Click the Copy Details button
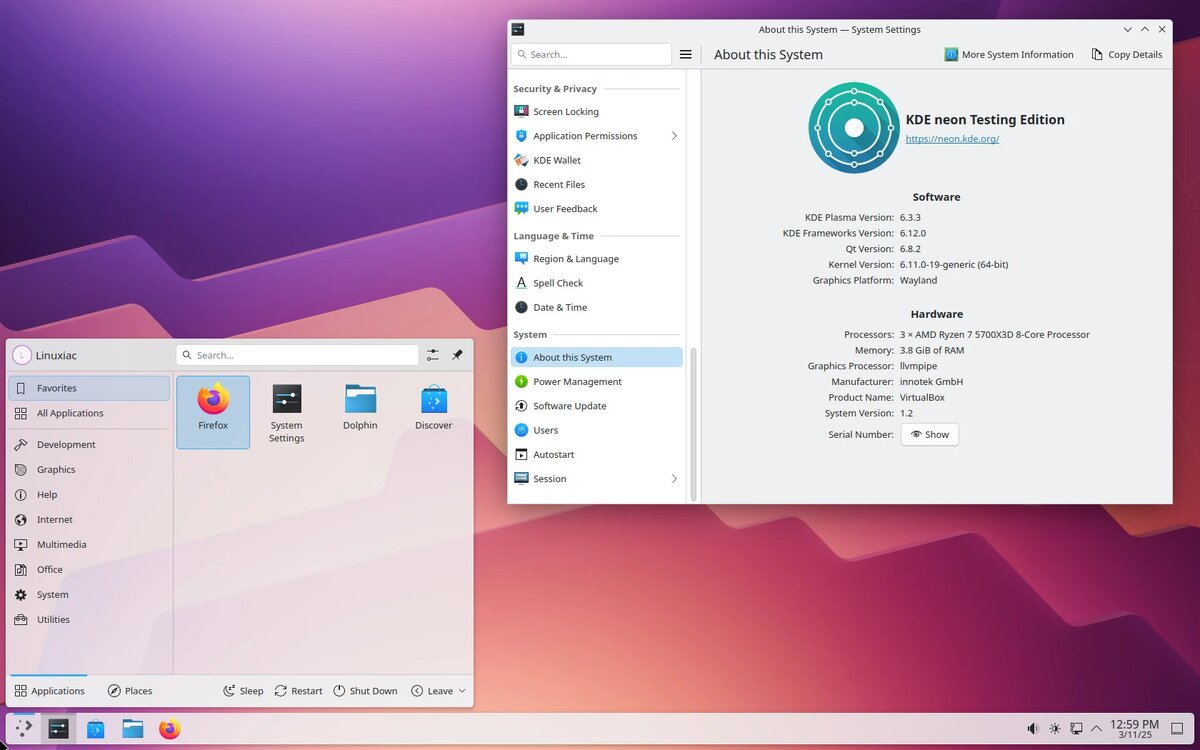The image size is (1200, 750). point(1127,54)
